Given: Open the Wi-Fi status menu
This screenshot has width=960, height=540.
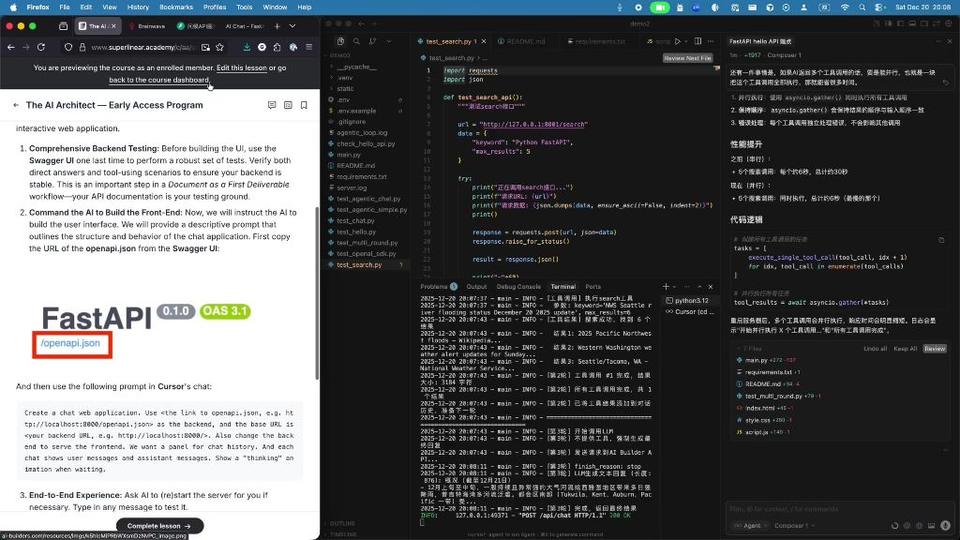Looking at the screenshot, I should pos(846,7).
